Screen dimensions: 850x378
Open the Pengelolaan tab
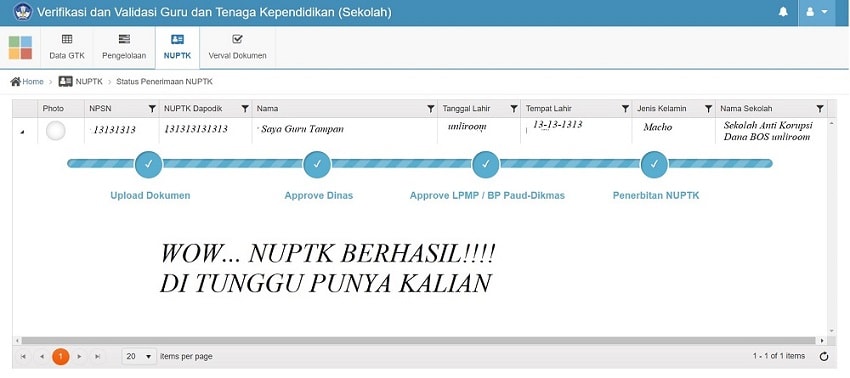pyautogui.click(x=124, y=48)
